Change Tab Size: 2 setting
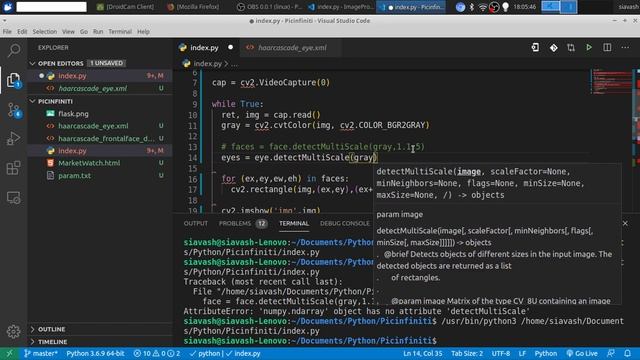The image size is (640, 360). click(x=467, y=353)
